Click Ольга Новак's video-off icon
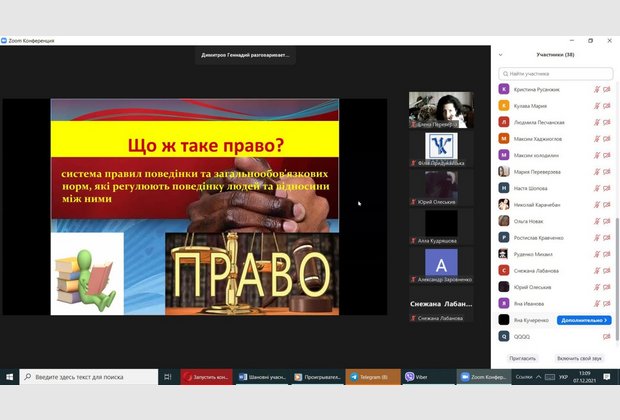 tap(607, 221)
